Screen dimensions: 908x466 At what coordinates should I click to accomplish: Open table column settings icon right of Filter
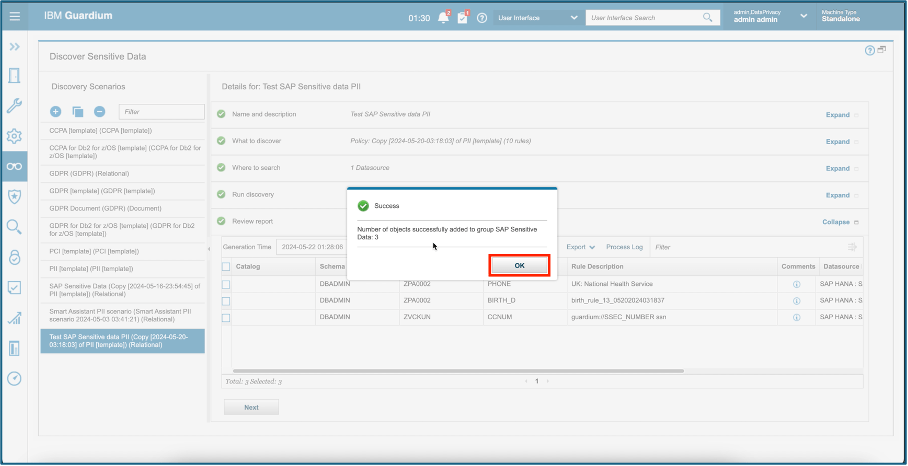point(852,247)
